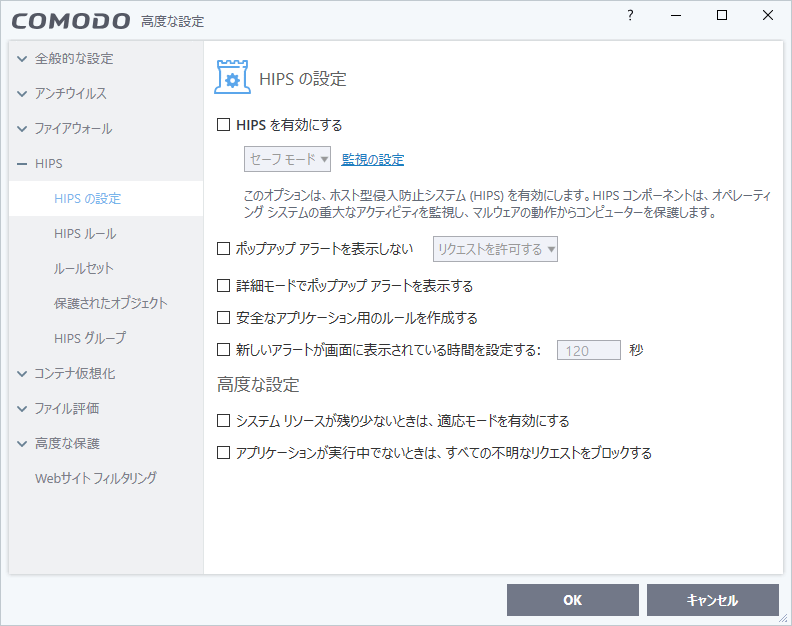Click the help question mark icon

[630, 16]
